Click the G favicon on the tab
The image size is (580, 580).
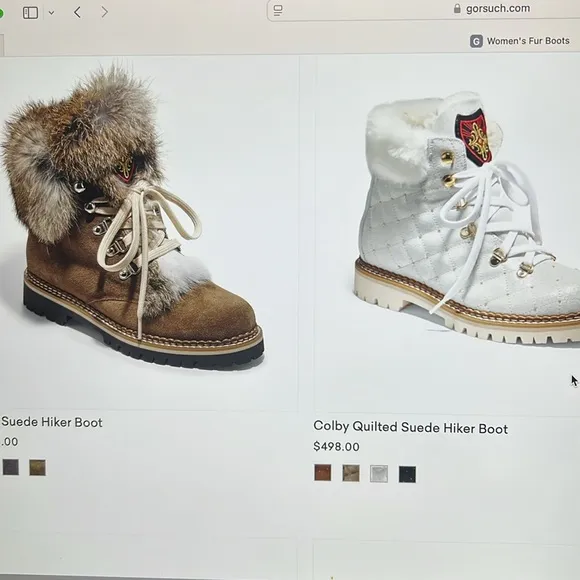click(x=476, y=41)
